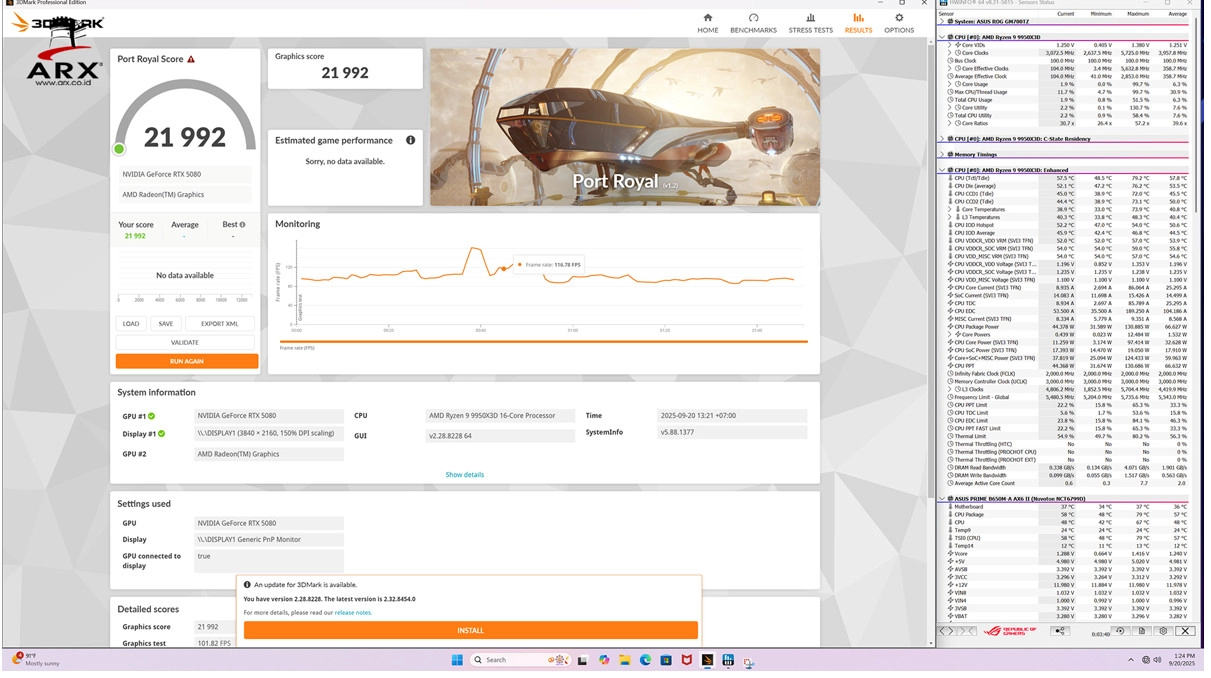Click the EXPORT XML button
The height and width of the screenshot is (678, 1211).
pos(220,324)
